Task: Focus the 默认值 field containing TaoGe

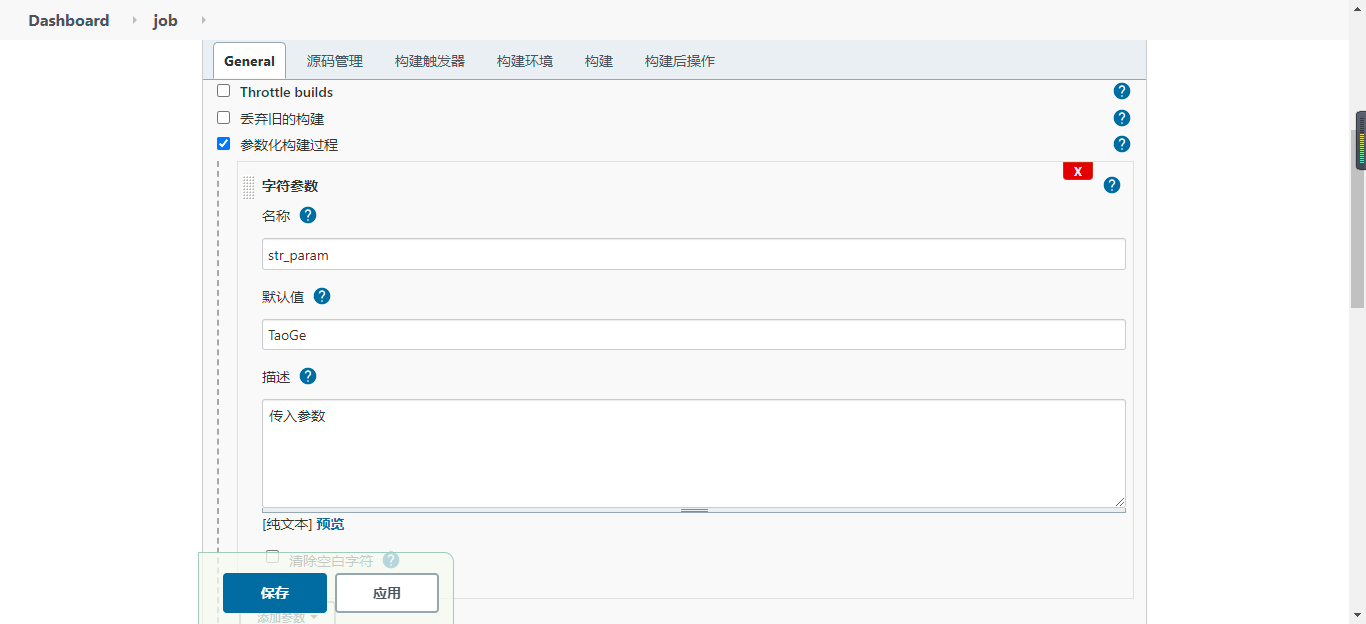Action: pos(694,334)
